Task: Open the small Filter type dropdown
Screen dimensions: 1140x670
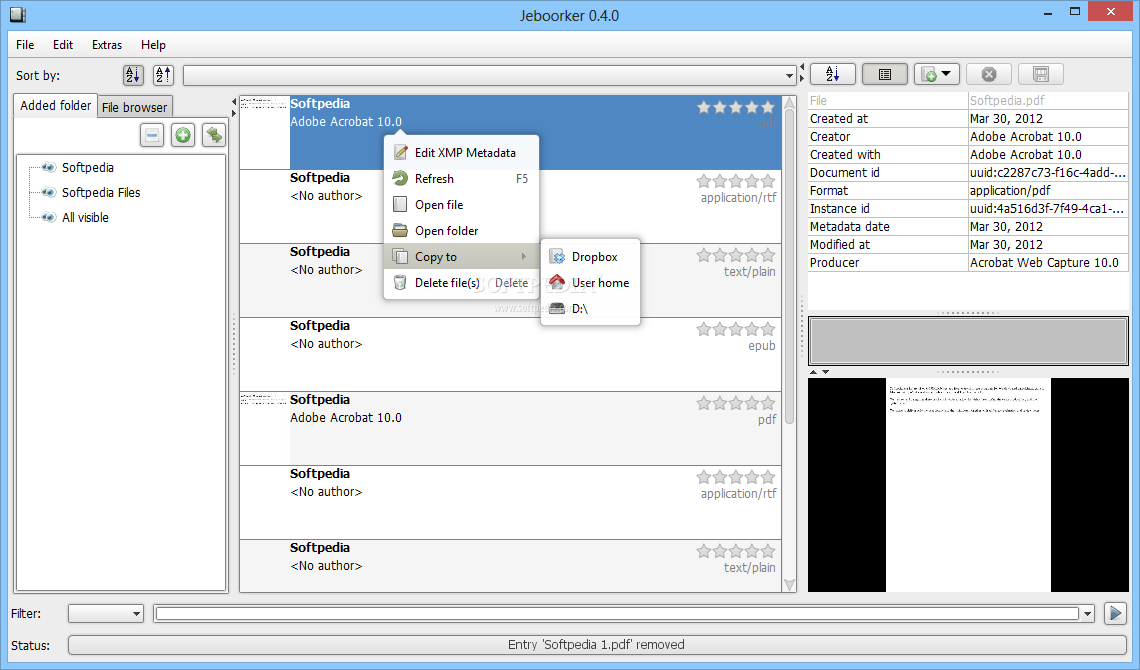Action: coord(106,613)
